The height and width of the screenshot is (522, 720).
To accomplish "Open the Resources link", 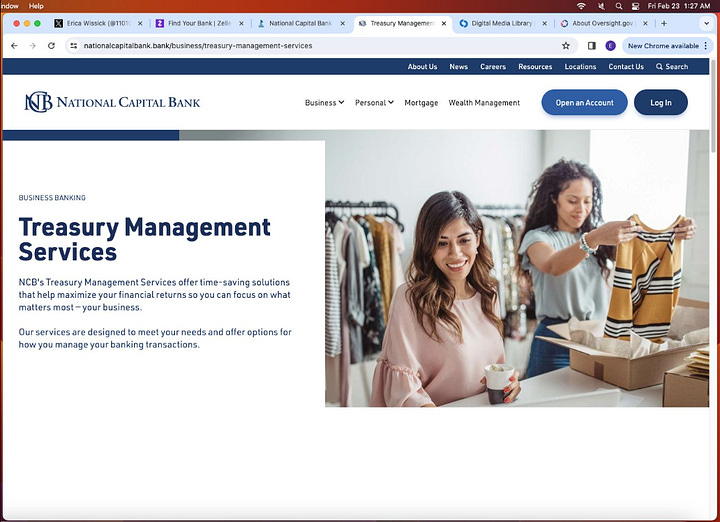I will coord(535,67).
